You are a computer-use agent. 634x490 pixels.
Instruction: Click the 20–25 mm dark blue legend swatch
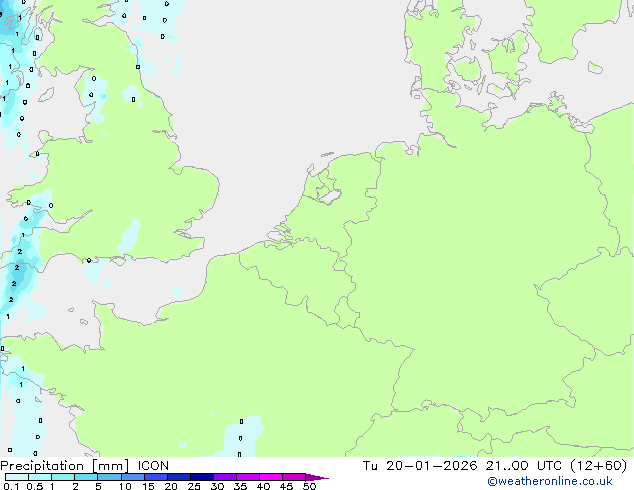(x=178, y=477)
